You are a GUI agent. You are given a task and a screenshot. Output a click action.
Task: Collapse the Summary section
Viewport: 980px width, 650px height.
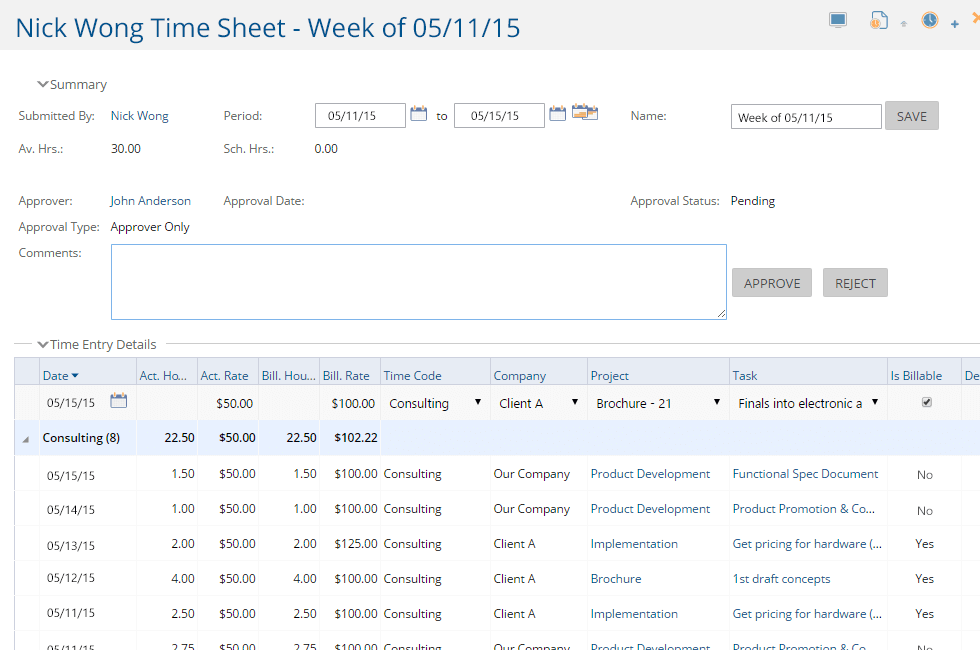click(43, 84)
